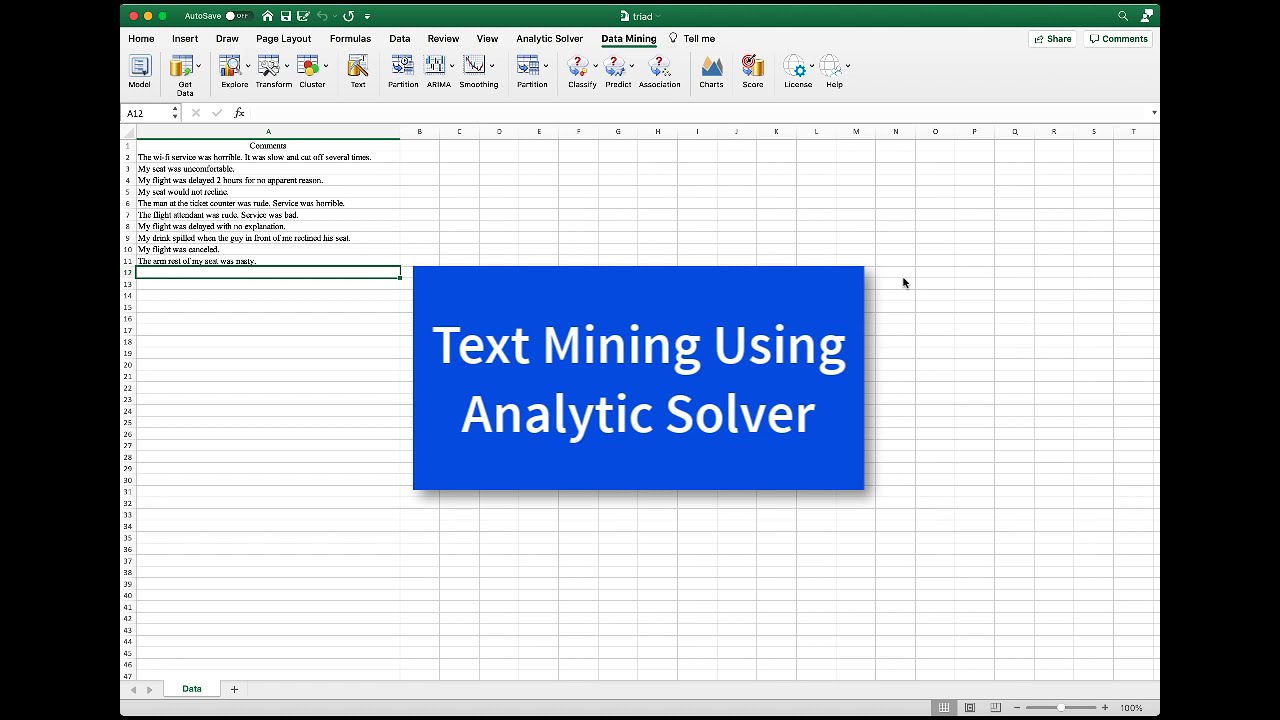Expand the Explore dropdown arrow
The width and height of the screenshot is (1280, 720).
[x=248, y=66]
